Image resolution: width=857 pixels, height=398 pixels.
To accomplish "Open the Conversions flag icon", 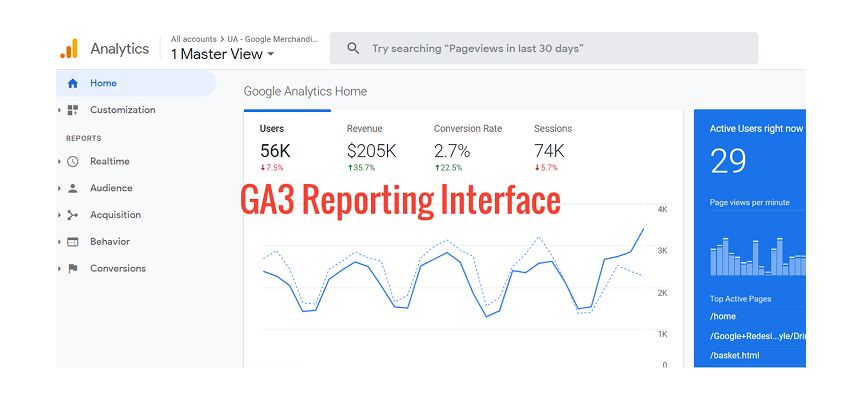I will click(73, 269).
